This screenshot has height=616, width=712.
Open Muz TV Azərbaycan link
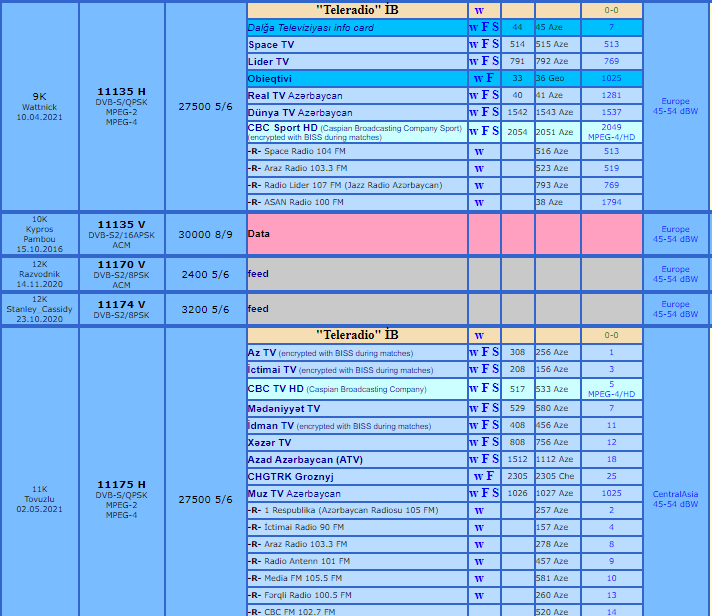click(x=294, y=493)
